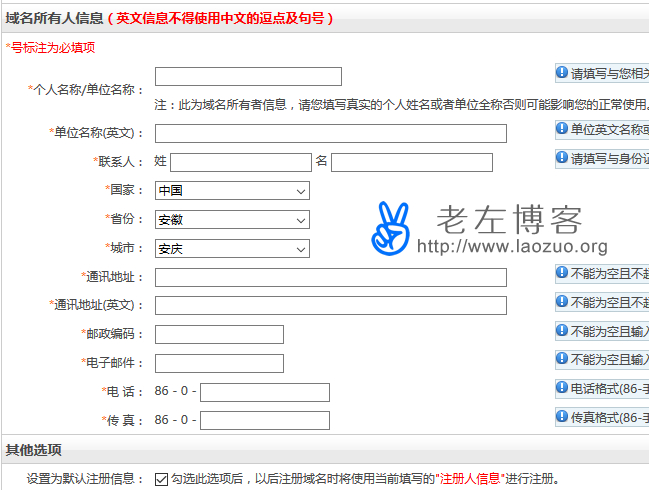Click the 电话 number input field
Screen dimensions: 649x490
point(264,392)
